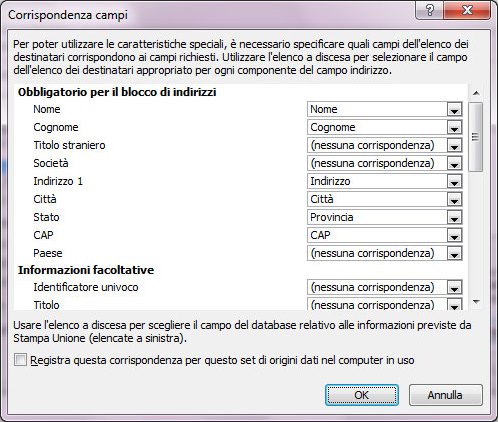Open the Nome field dropdown arrow
Screen dimensions: 498x422
[x=454, y=110]
